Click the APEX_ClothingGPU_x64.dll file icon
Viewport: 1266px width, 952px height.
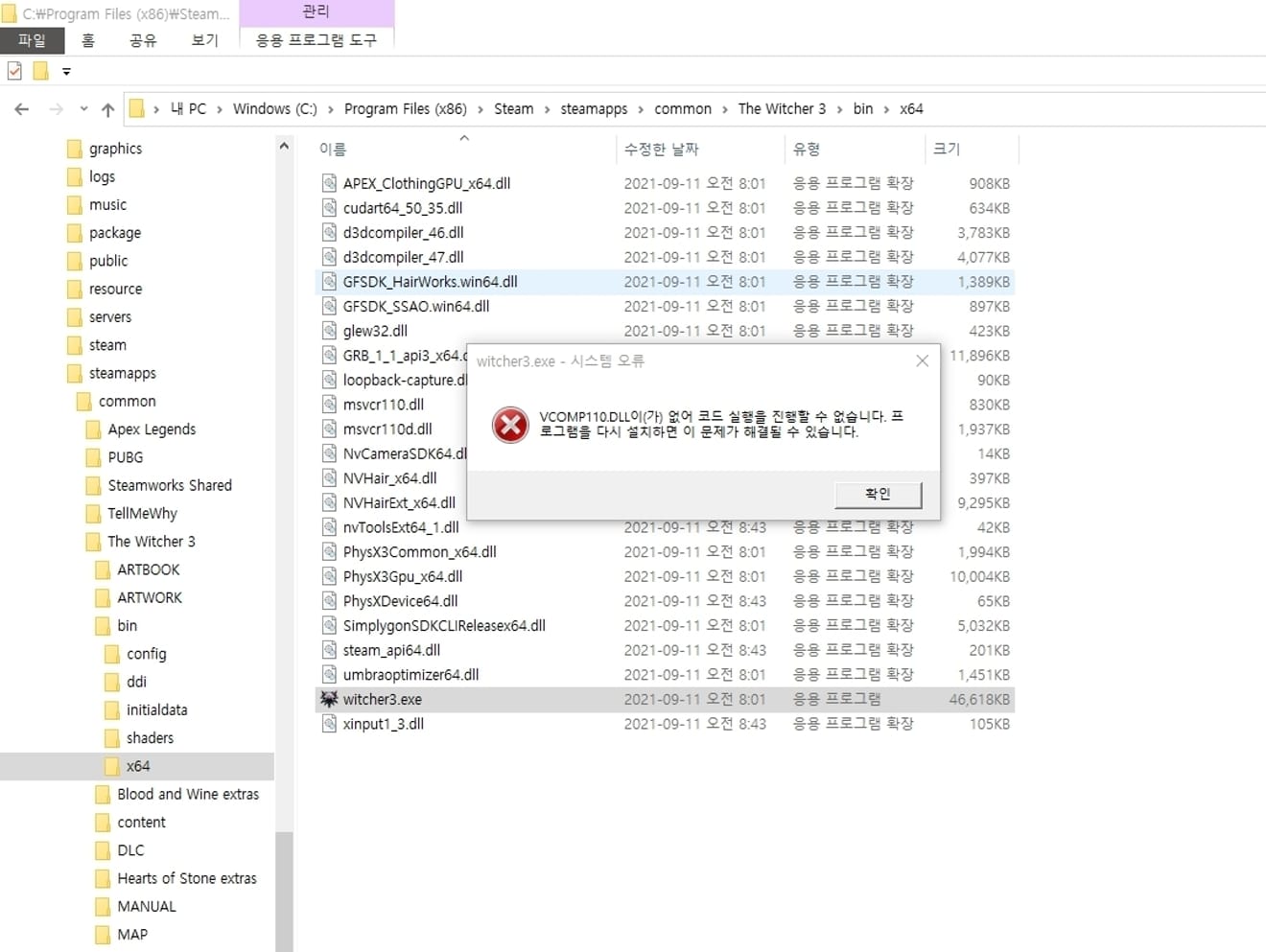click(329, 183)
